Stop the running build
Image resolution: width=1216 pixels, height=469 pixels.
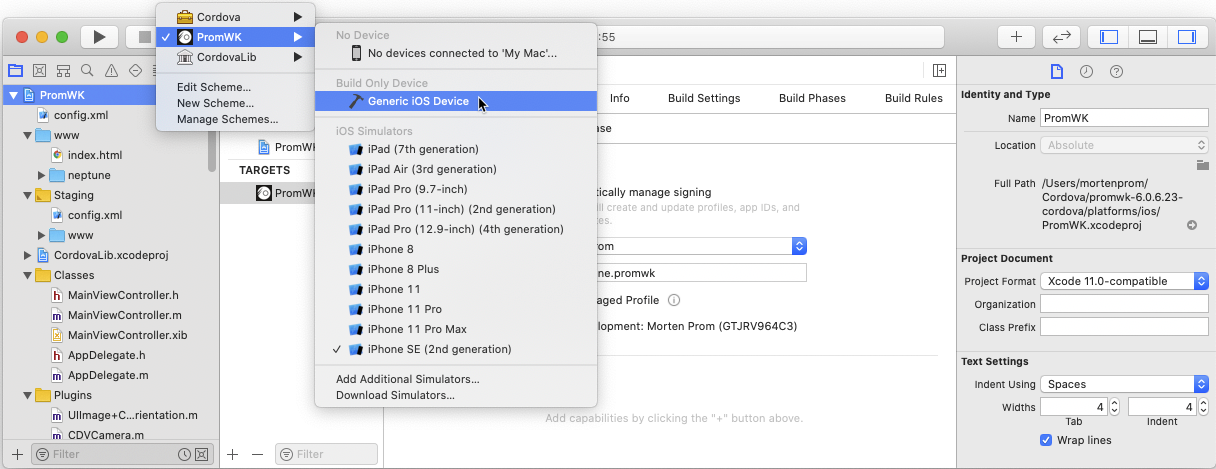tap(143, 37)
